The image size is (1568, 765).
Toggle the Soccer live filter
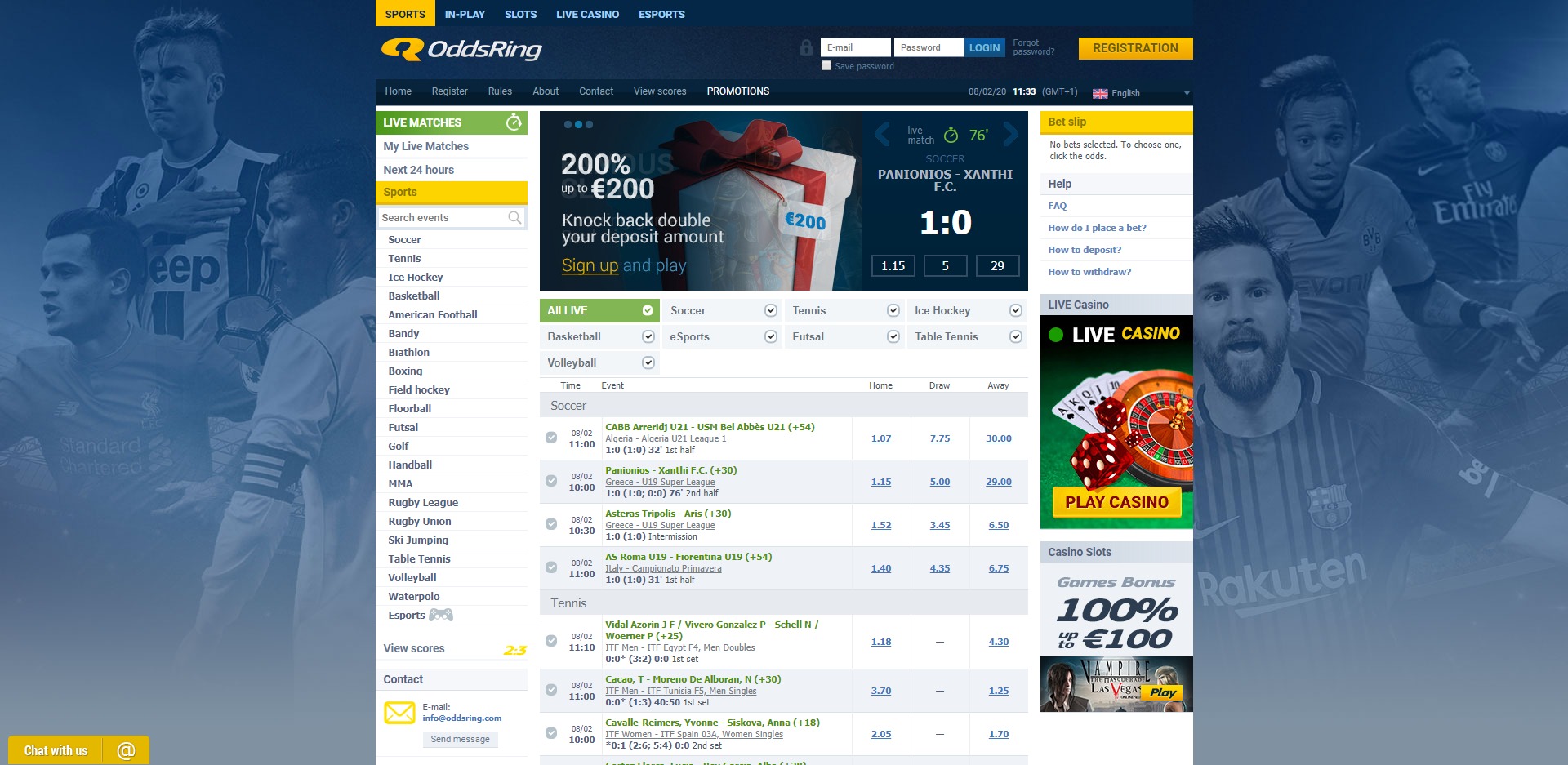tap(770, 310)
